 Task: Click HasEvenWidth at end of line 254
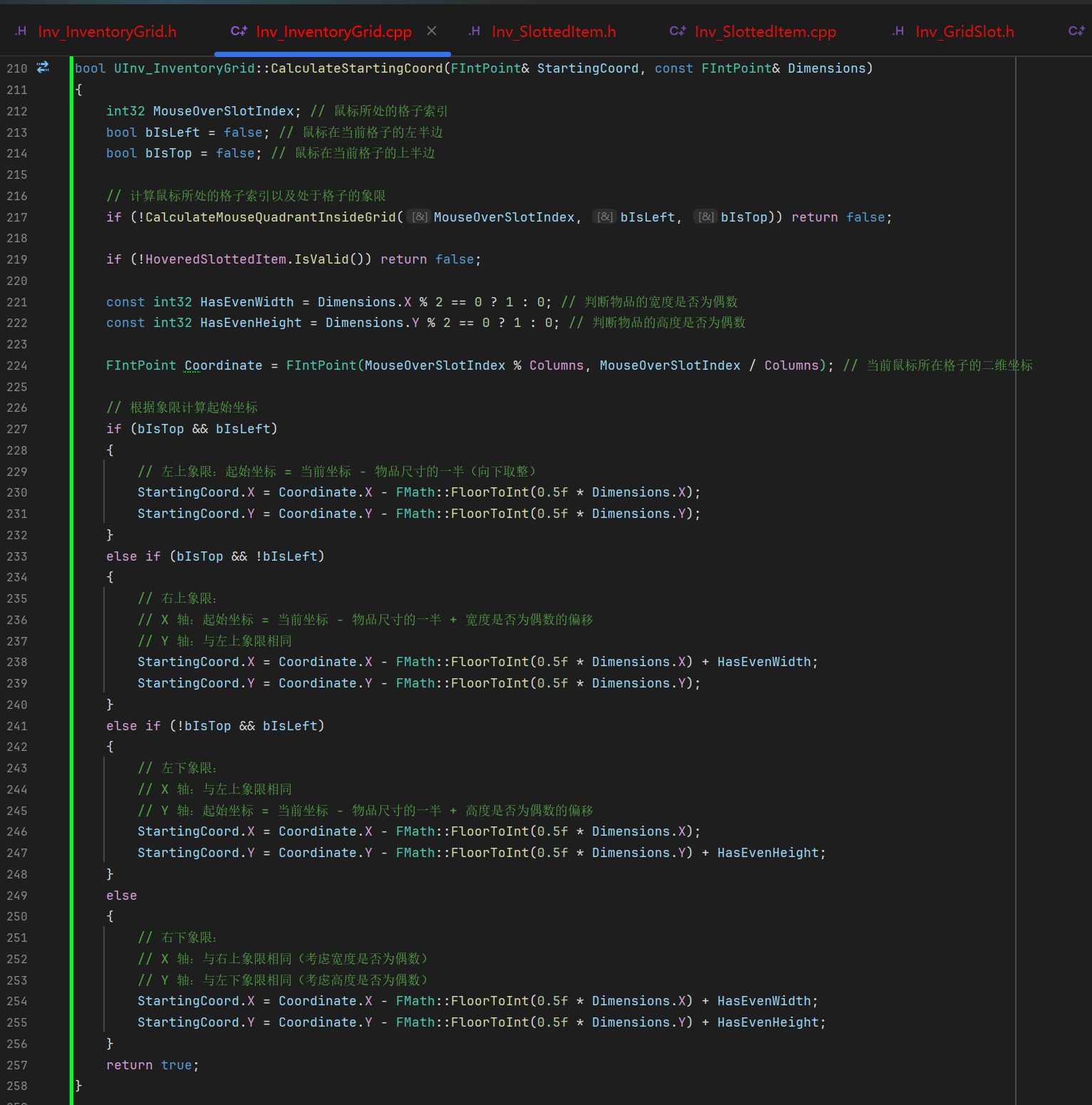point(764,1001)
